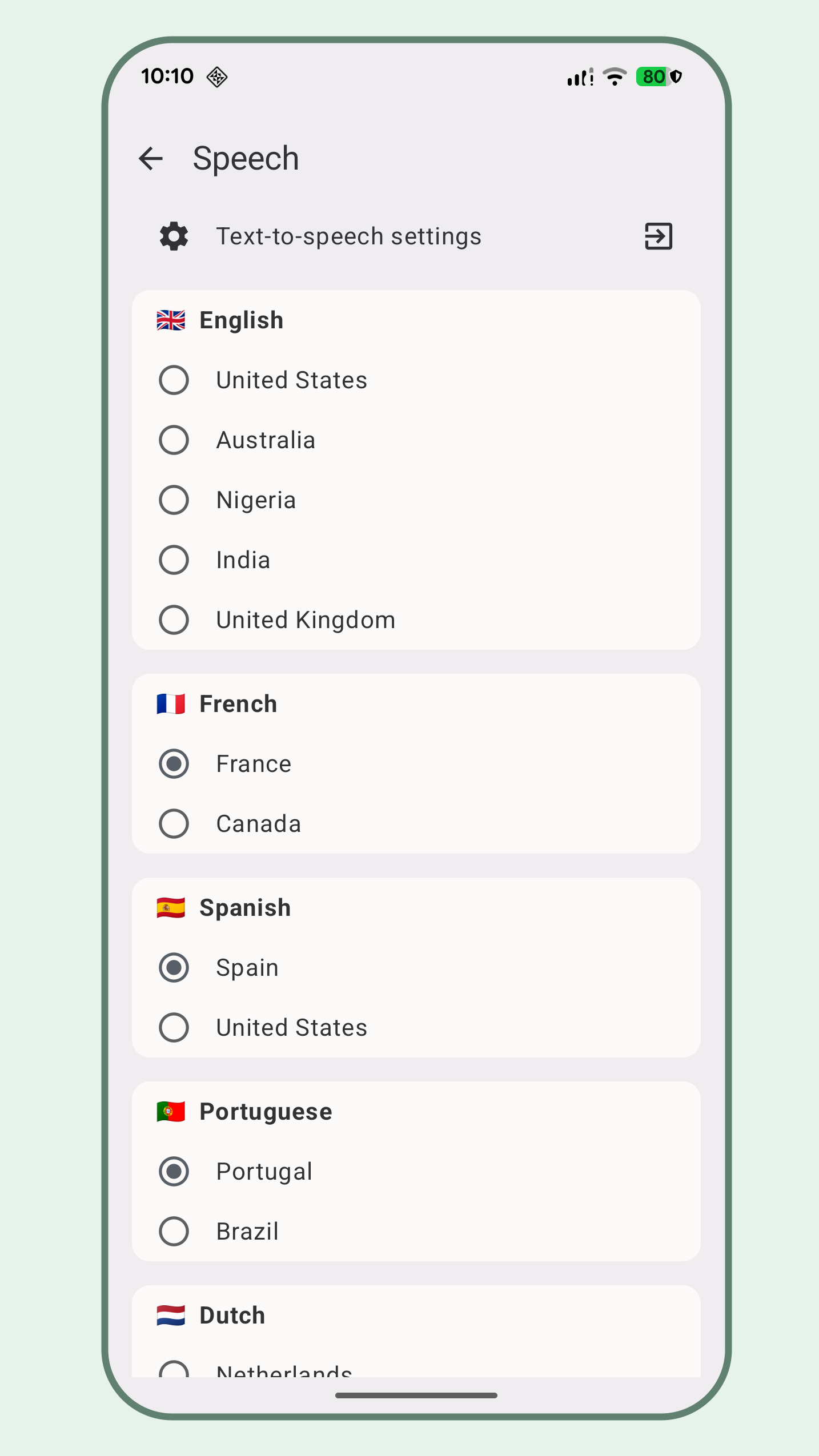The width and height of the screenshot is (819, 1456).
Task: Tap the Wi-Fi status icon
Action: pyautogui.click(x=615, y=77)
